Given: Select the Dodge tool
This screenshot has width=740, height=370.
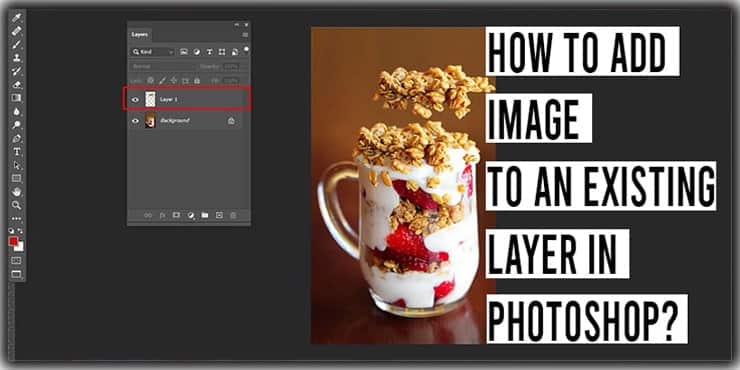Looking at the screenshot, I should tap(17, 125).
